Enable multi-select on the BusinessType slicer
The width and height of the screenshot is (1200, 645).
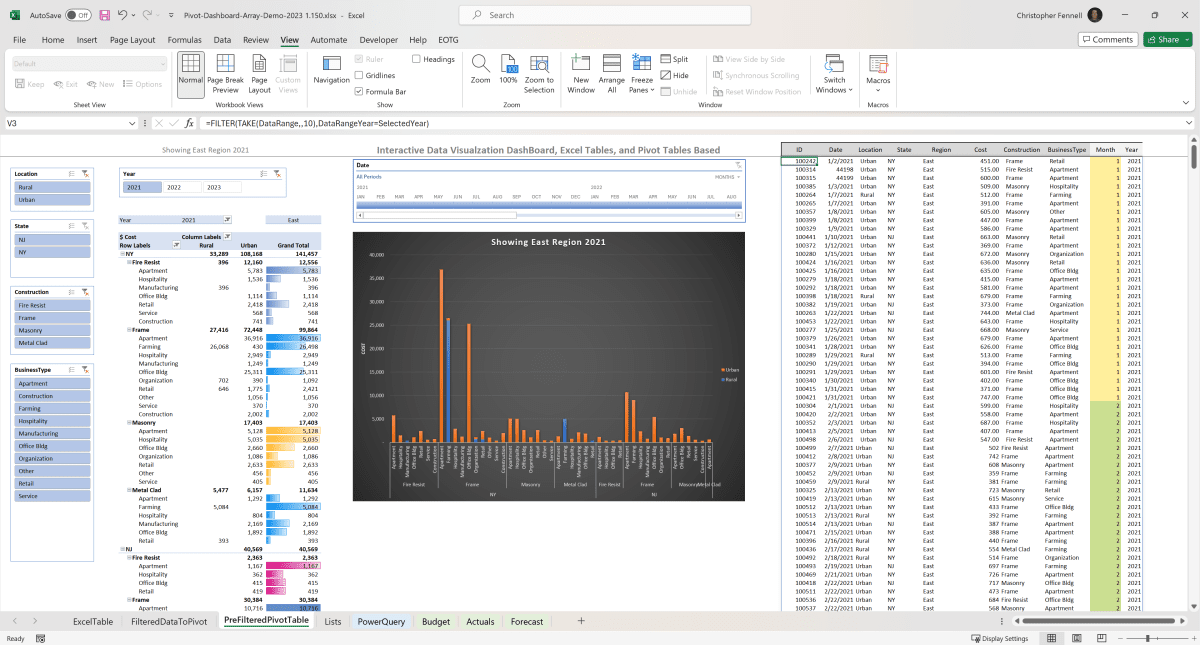click(x=71, y=370)
